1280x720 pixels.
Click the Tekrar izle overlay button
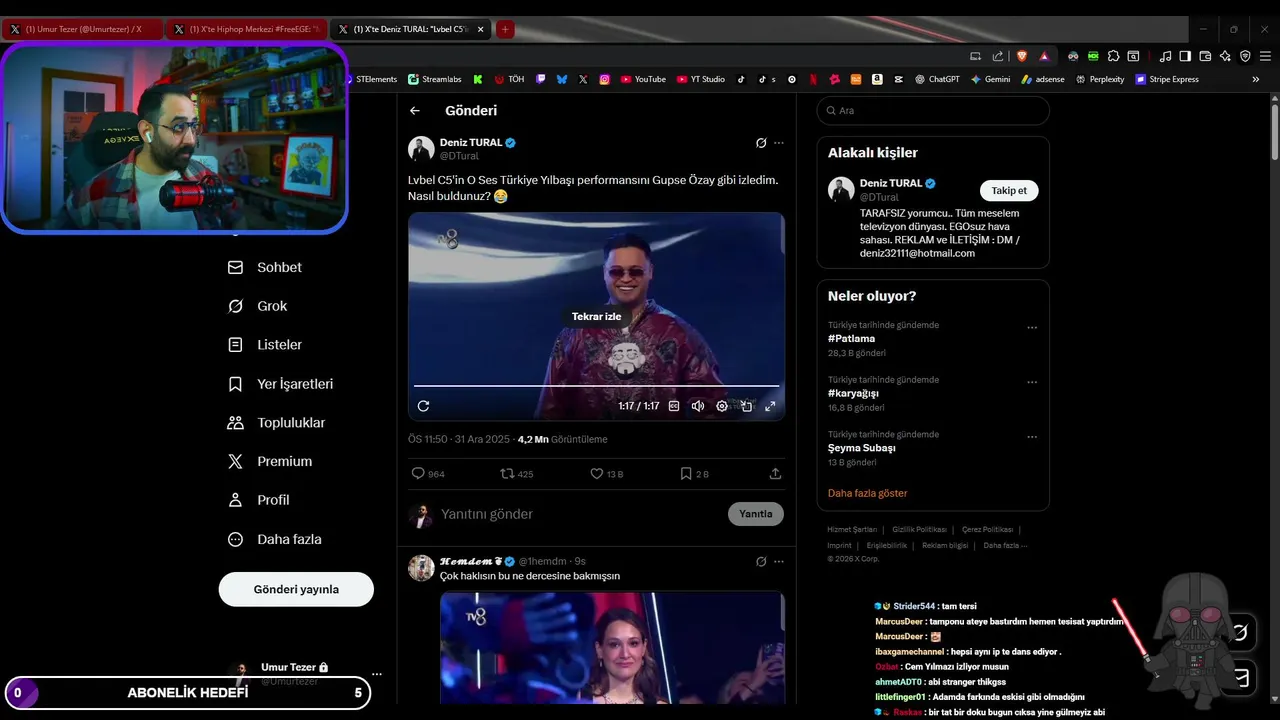pyautogui.click(x=596, y=316)
